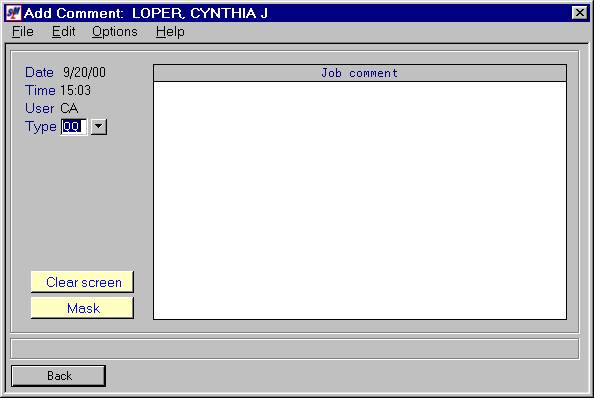Viewport: 594px width, 398px height.
Task: Click inside the Job comment text area
Action: point(360,200)
